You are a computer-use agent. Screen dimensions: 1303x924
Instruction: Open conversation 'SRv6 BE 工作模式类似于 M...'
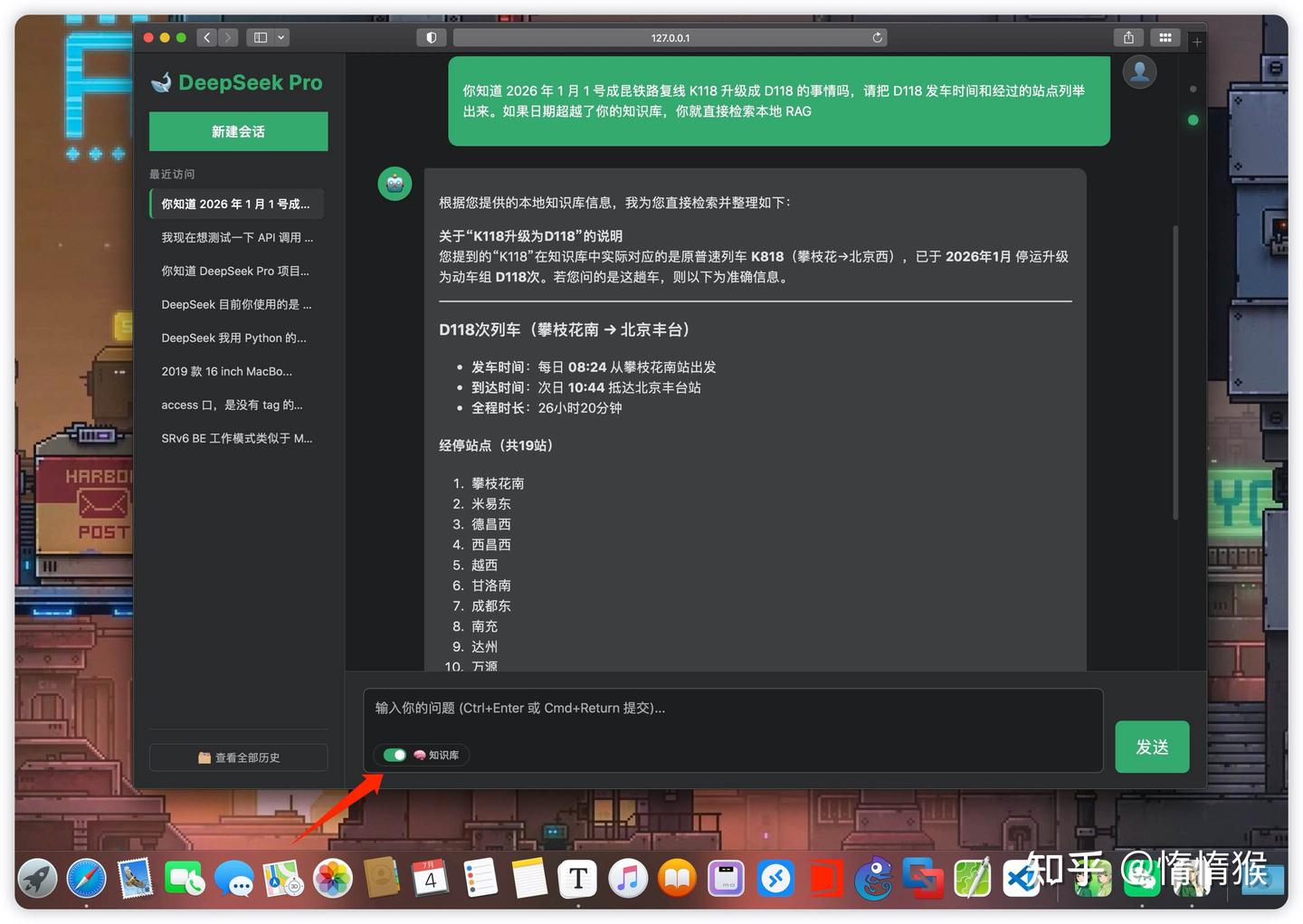point(236,438)
